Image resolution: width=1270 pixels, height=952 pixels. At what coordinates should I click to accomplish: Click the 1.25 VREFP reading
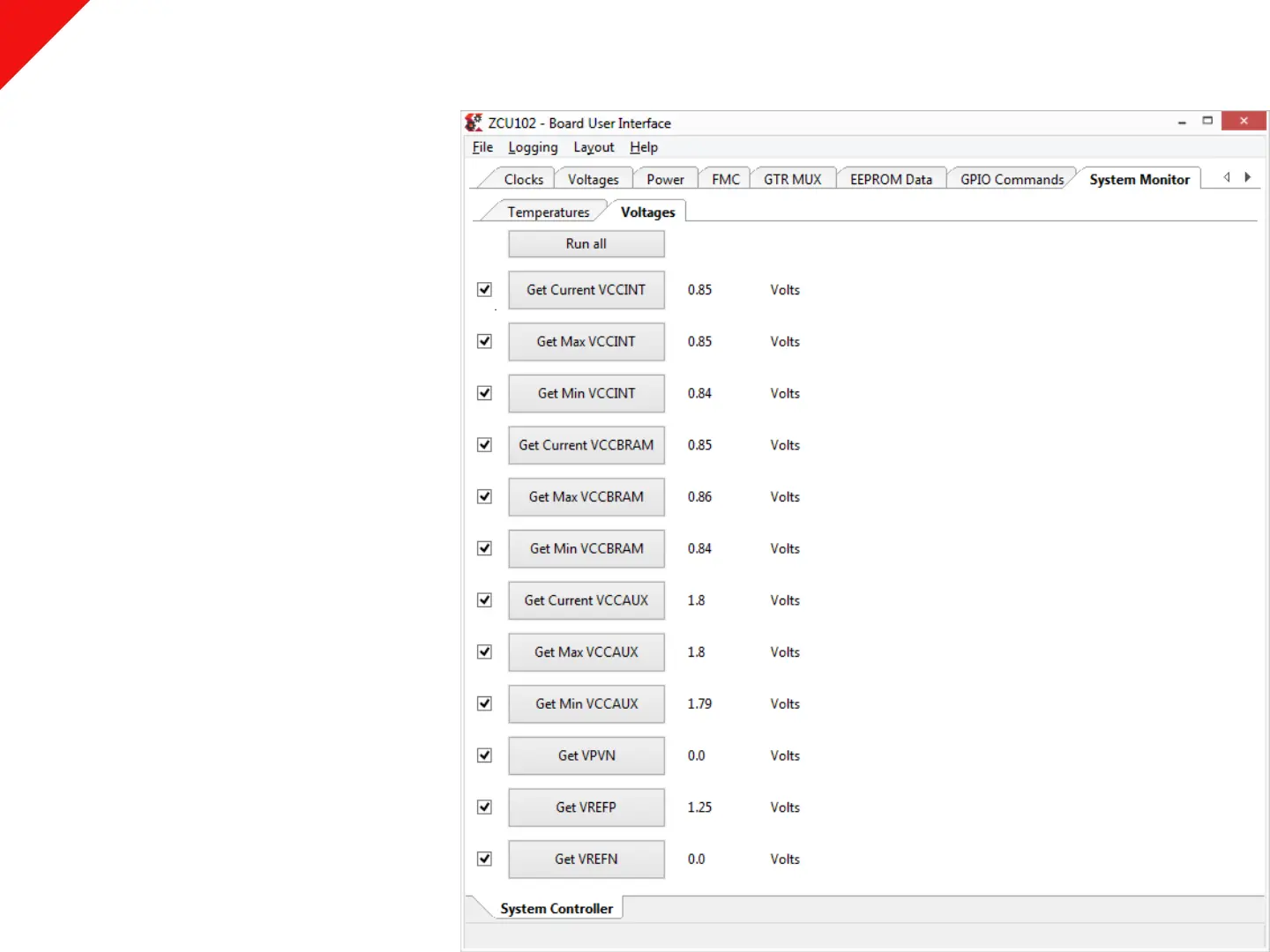click(699, 807)
